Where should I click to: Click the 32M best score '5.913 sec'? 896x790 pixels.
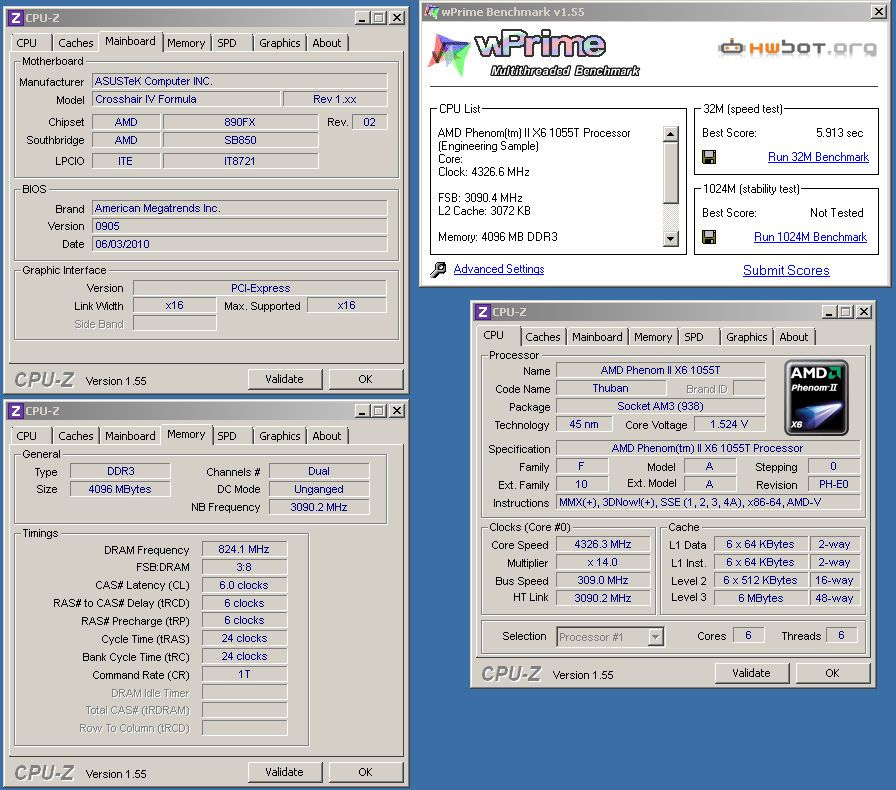tap(839, 133)
